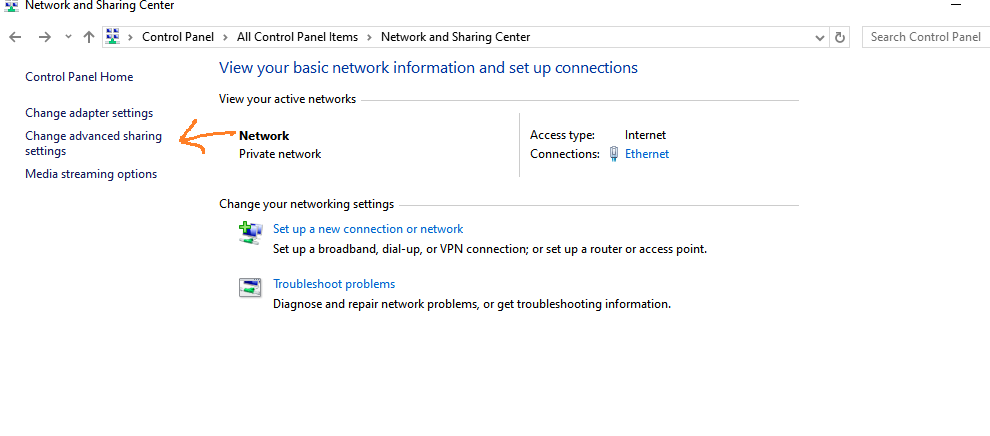This screenshot has height=436, width=990.
Task: Click the new connection setup icon
Action: tap(251, 233)
